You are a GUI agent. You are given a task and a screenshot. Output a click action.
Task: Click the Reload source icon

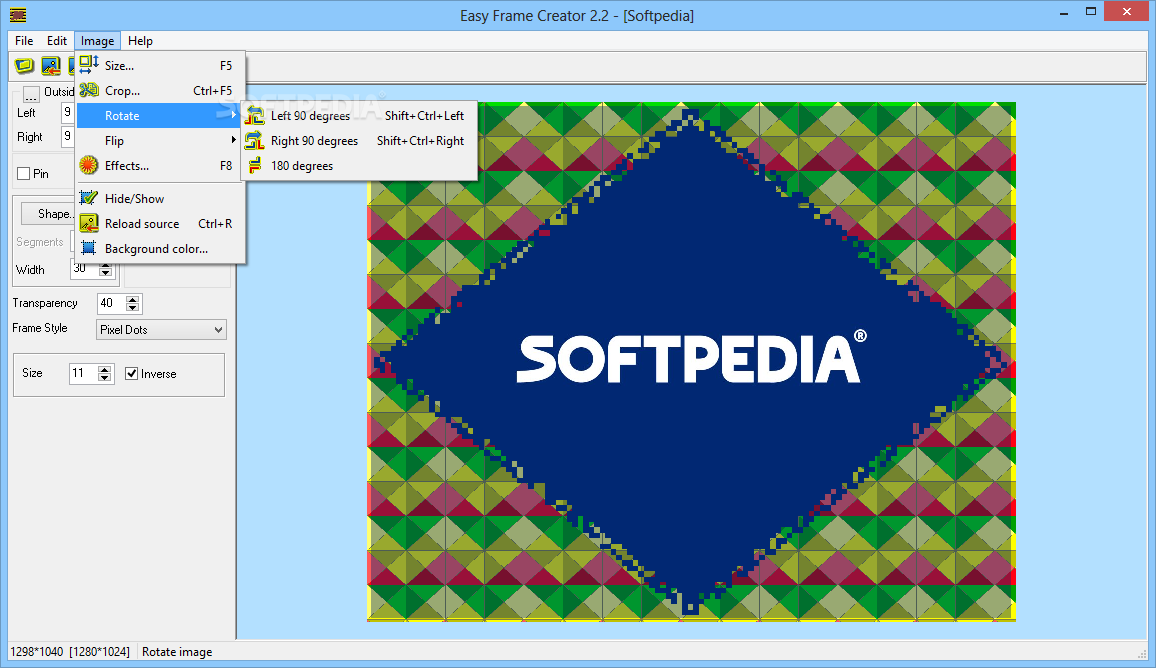coord(89,223)
